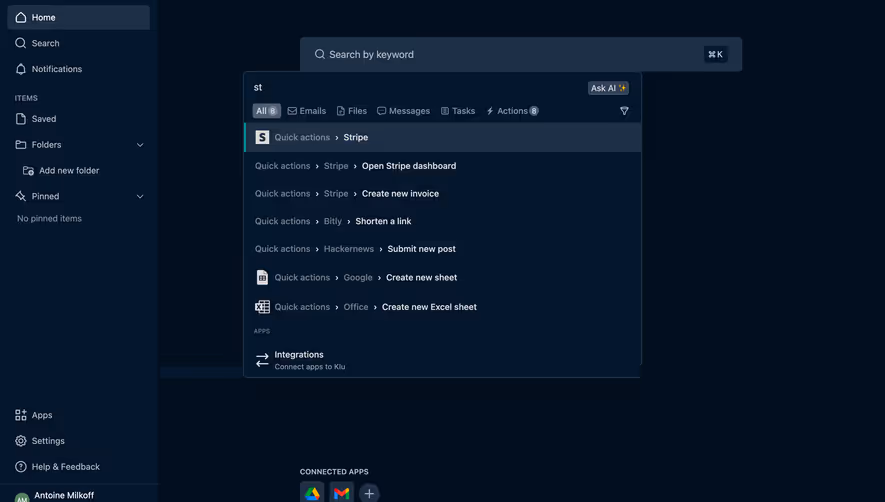
Task: Open connected Google Drive app
Action: click(x=312, y=493)
